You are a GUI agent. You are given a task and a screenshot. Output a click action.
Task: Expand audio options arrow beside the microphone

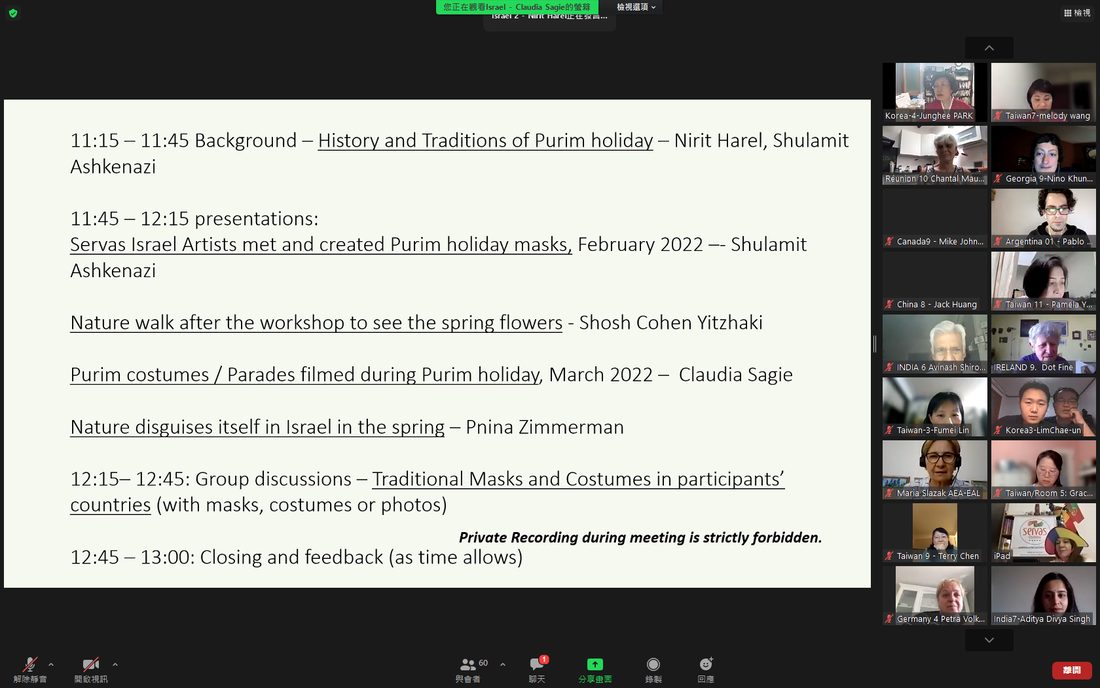click(51, 664)
